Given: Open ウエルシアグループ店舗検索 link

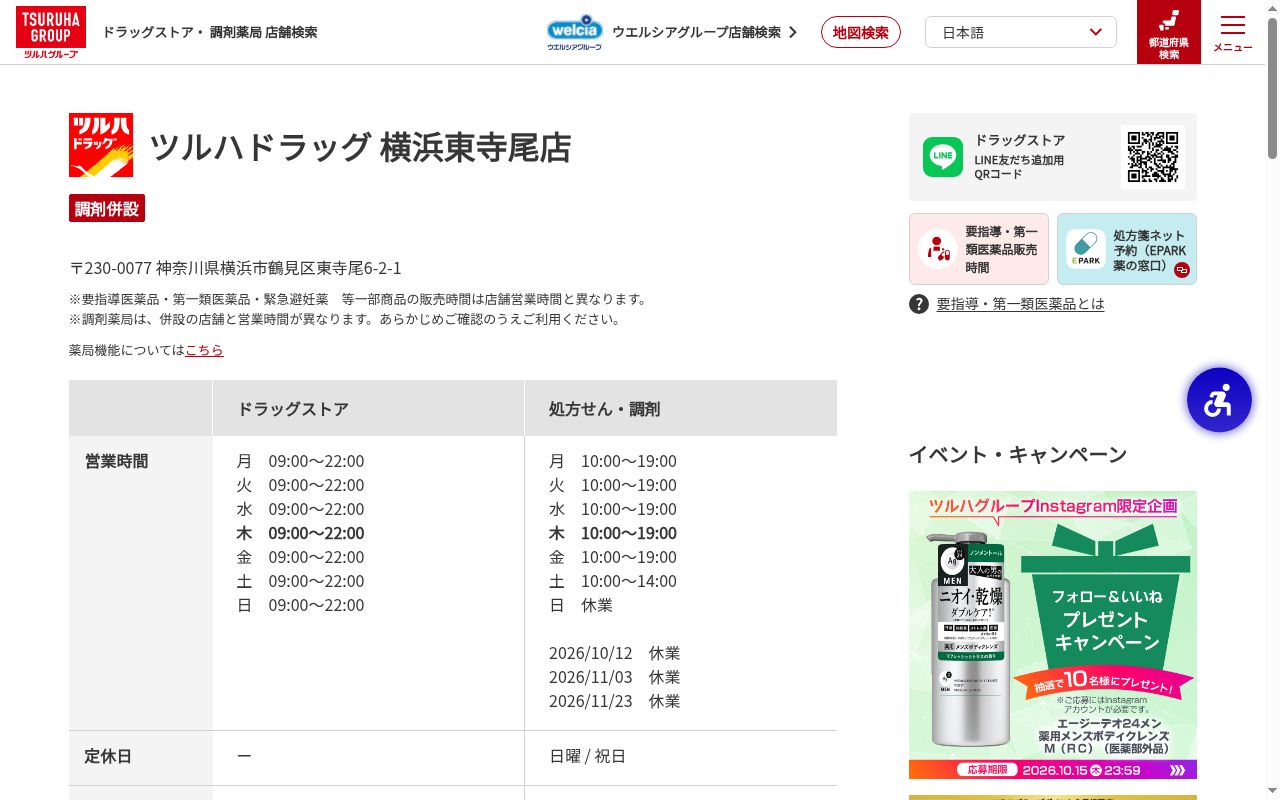Looking at the screenshot, I should 696,32.
